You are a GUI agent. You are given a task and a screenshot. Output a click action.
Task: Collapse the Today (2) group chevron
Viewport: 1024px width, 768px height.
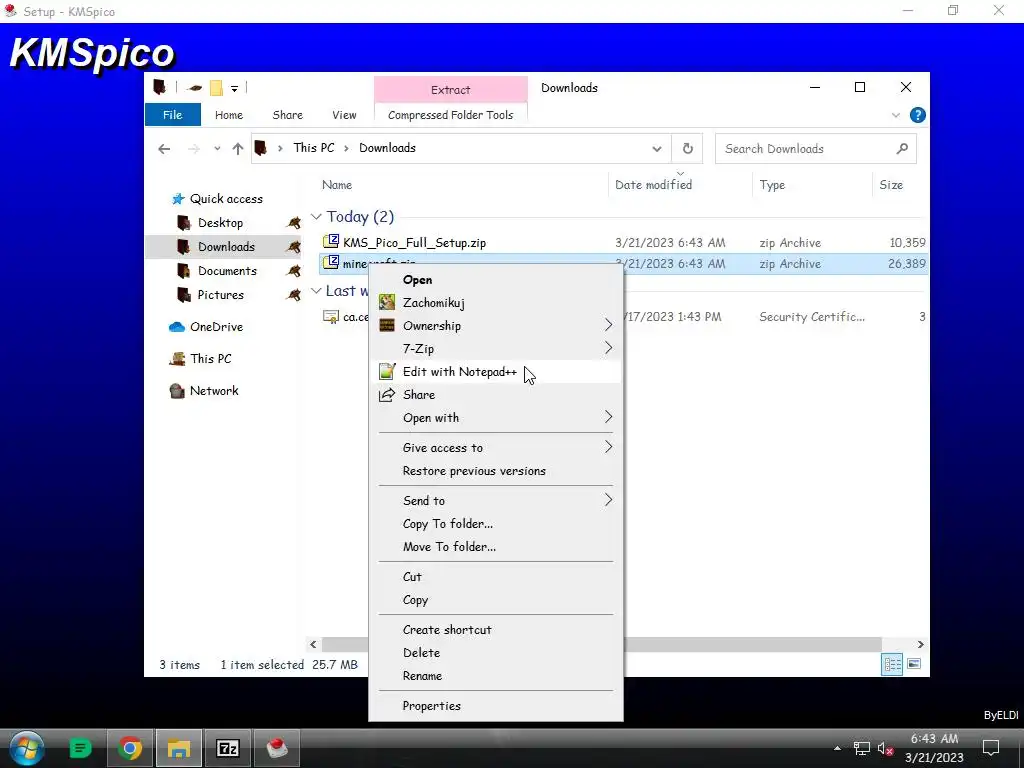[316, 216]
